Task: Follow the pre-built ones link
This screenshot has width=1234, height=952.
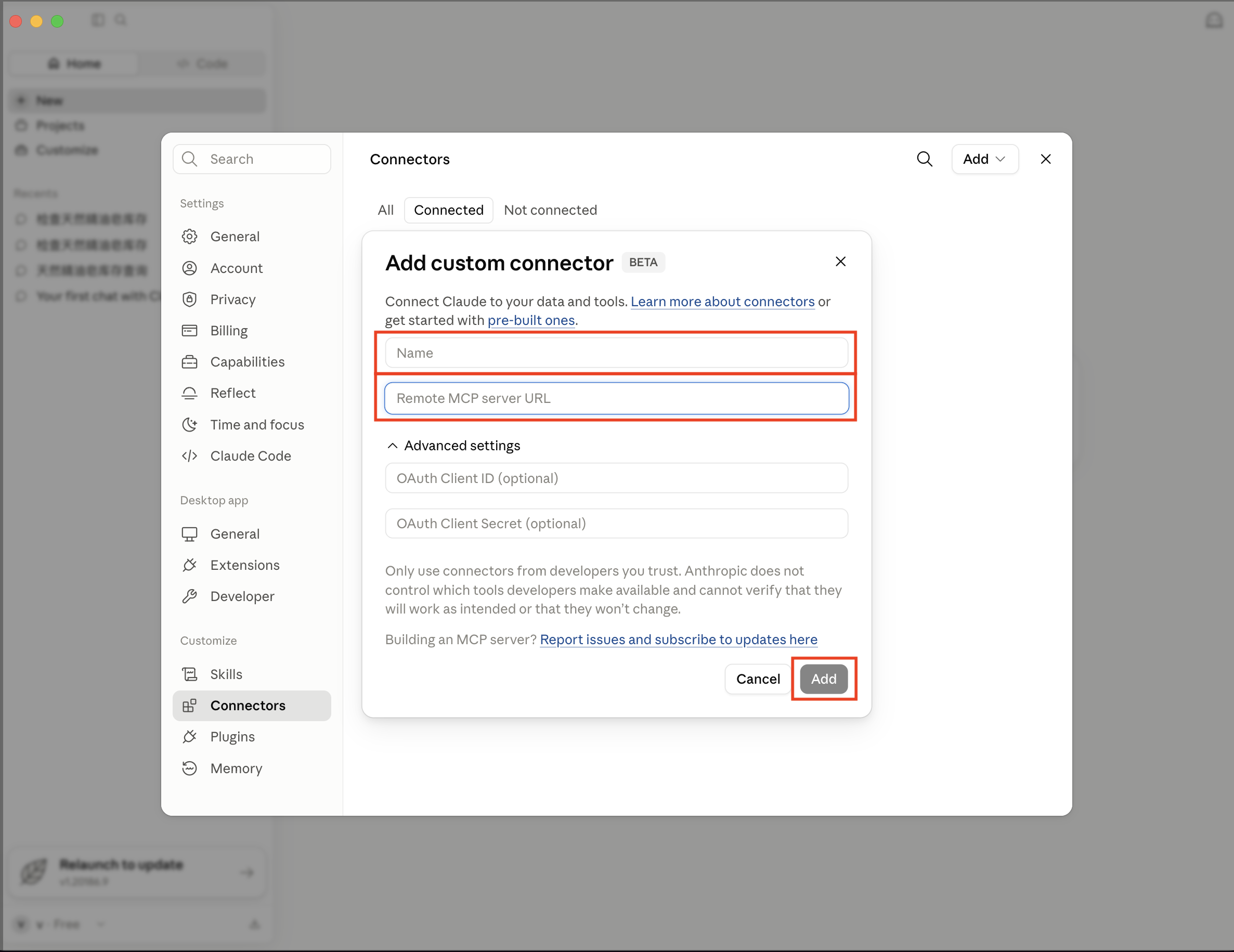Action: tap(531, 320)
